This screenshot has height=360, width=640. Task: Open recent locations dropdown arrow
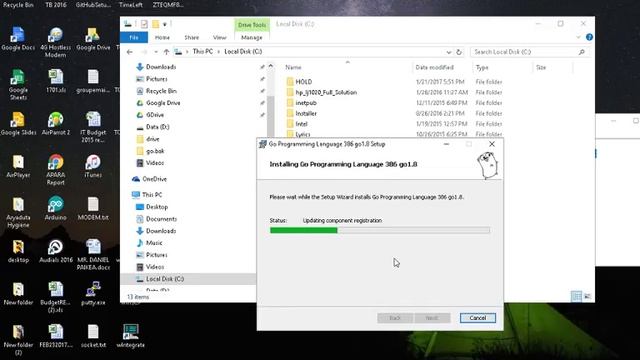click(x=156, y=52)
